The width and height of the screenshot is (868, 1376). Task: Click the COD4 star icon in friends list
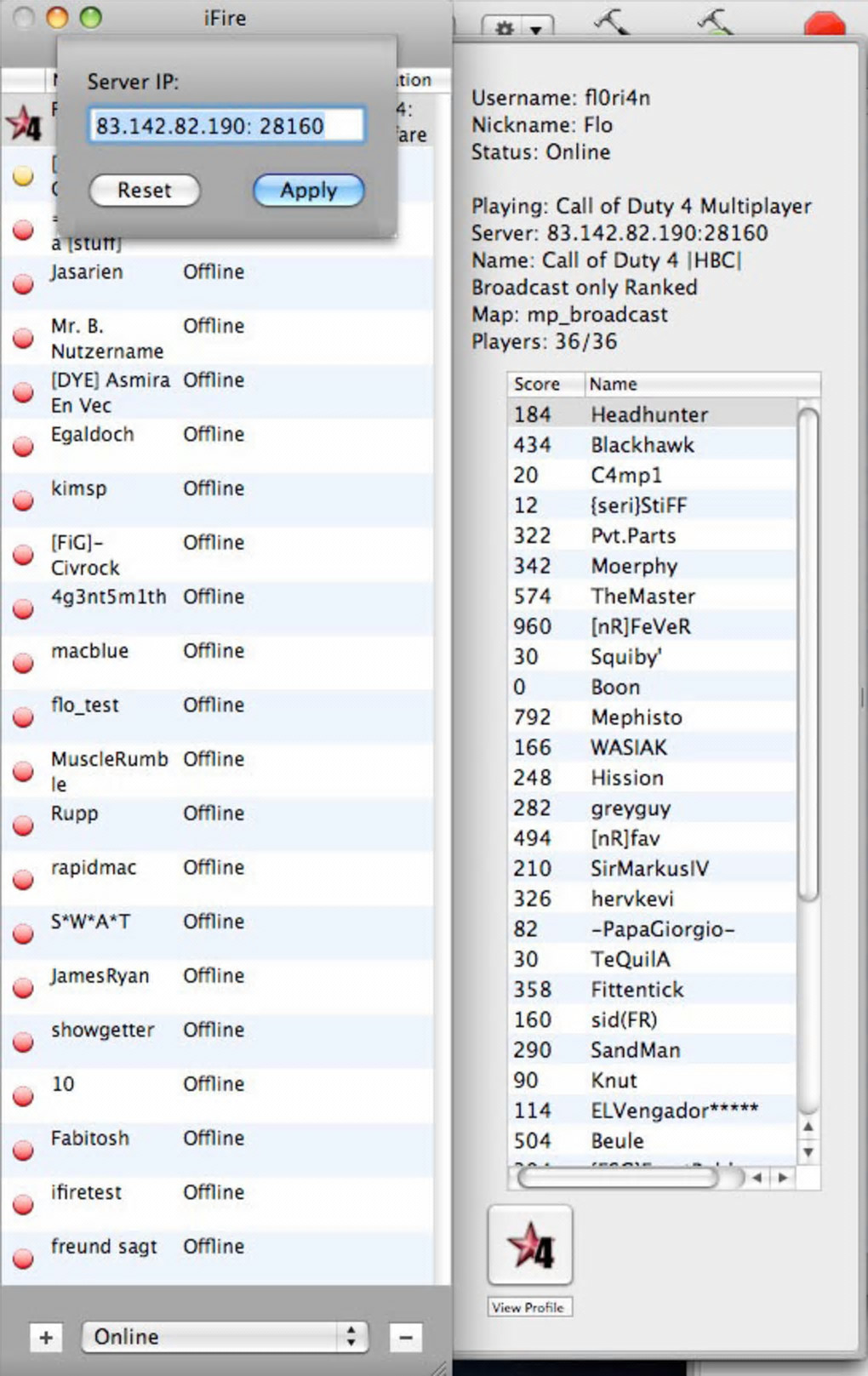(25, 124)
